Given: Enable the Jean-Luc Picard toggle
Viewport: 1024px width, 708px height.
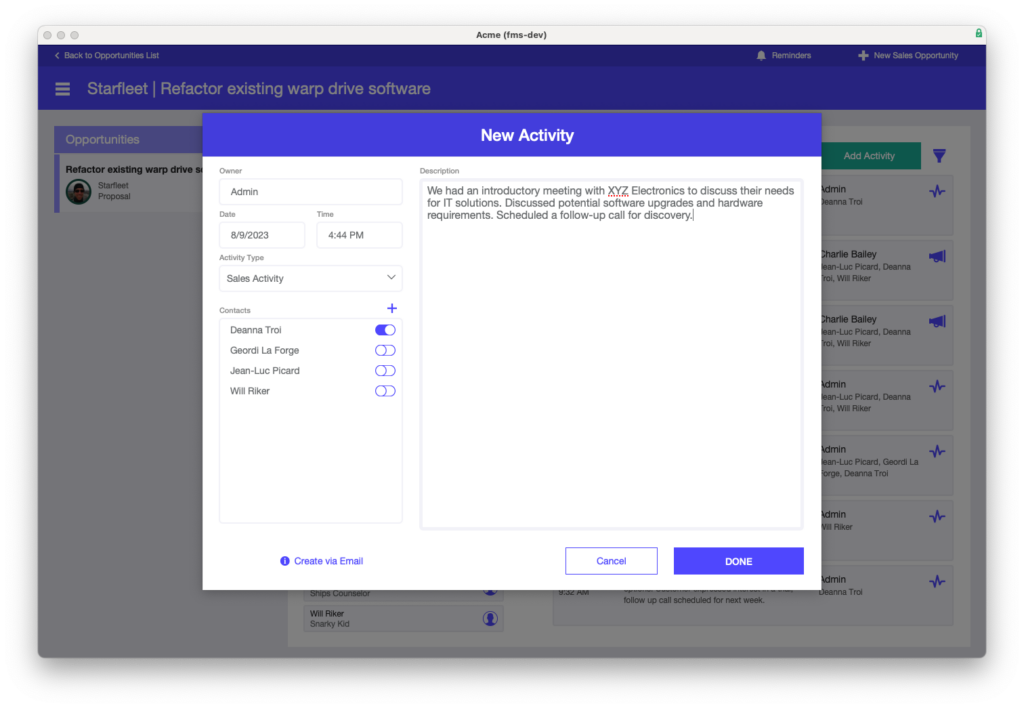Looking at the screenshot, I should coord(385,371).
